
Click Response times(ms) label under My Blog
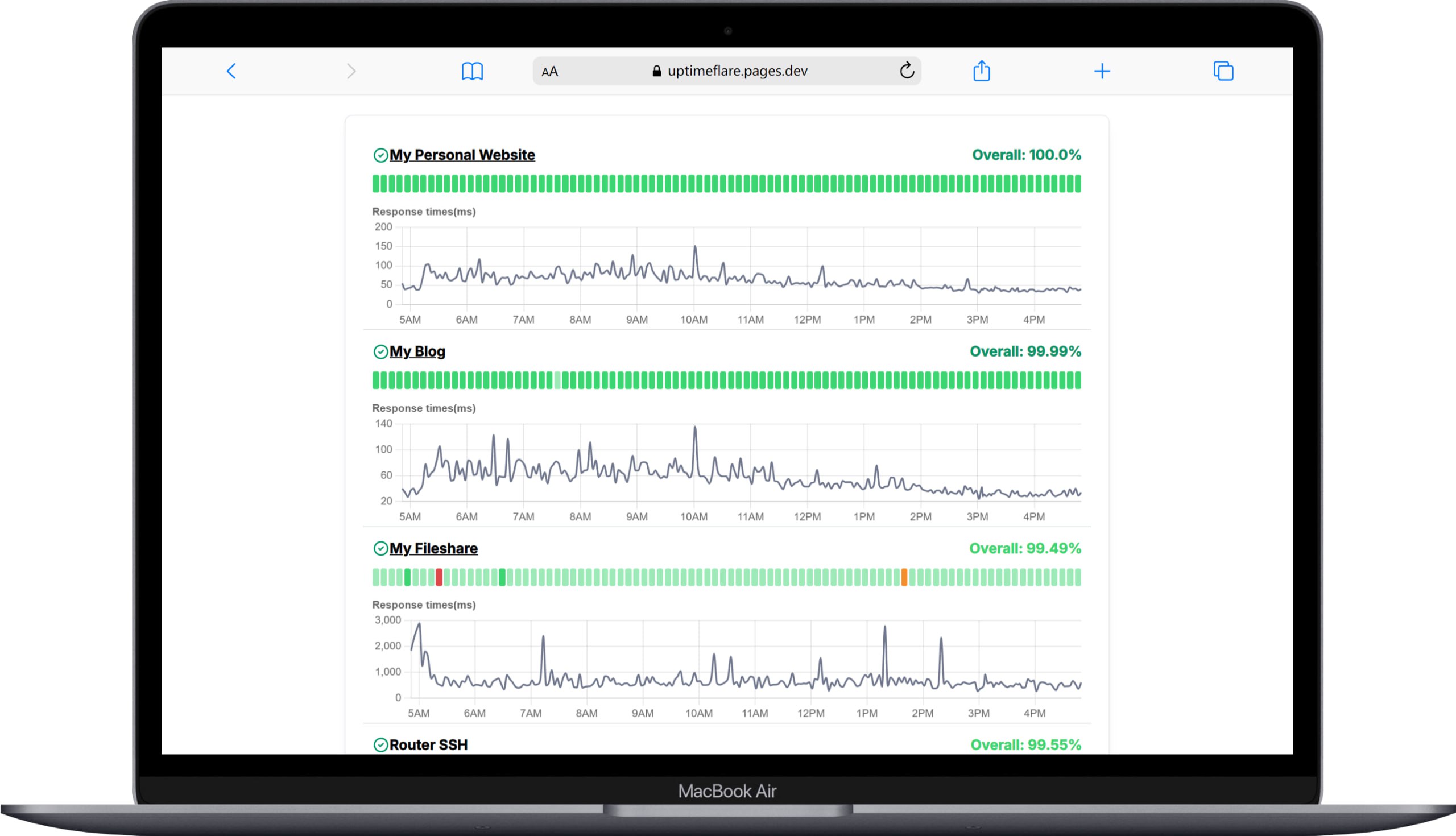(x=424, y=408)
